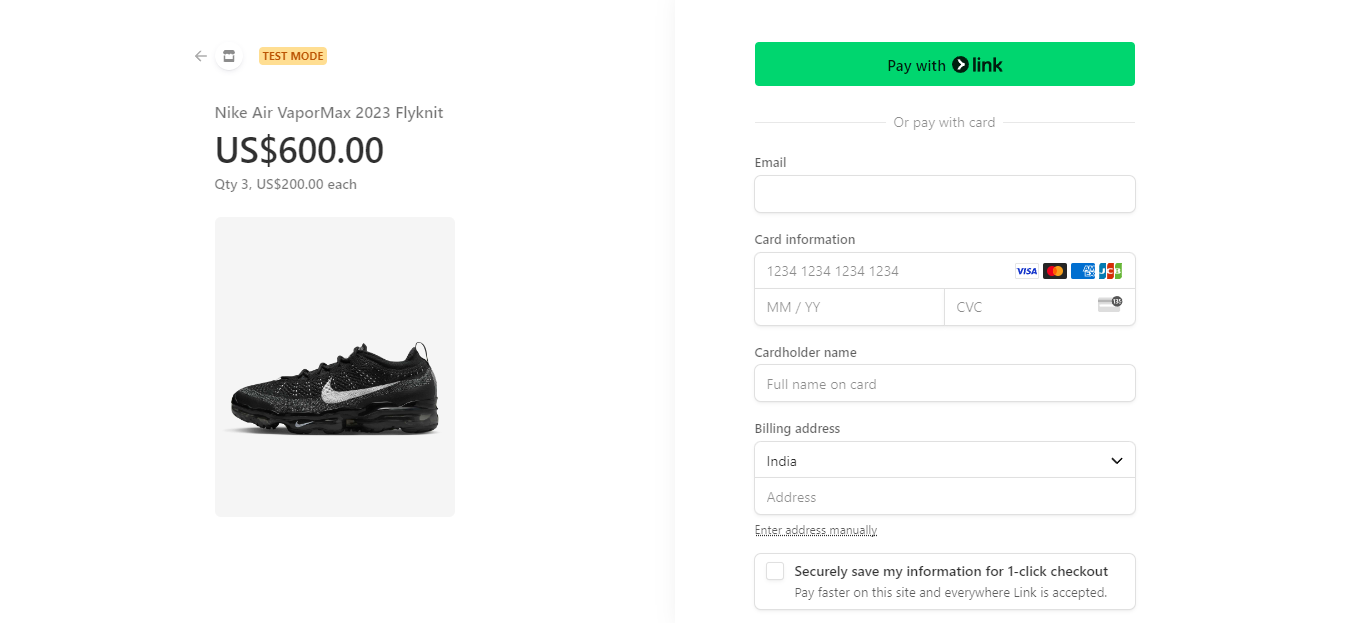This screenshot has height=623, width=1345.
Task: Focus the Full name on card field
Action: click(944, 384)
